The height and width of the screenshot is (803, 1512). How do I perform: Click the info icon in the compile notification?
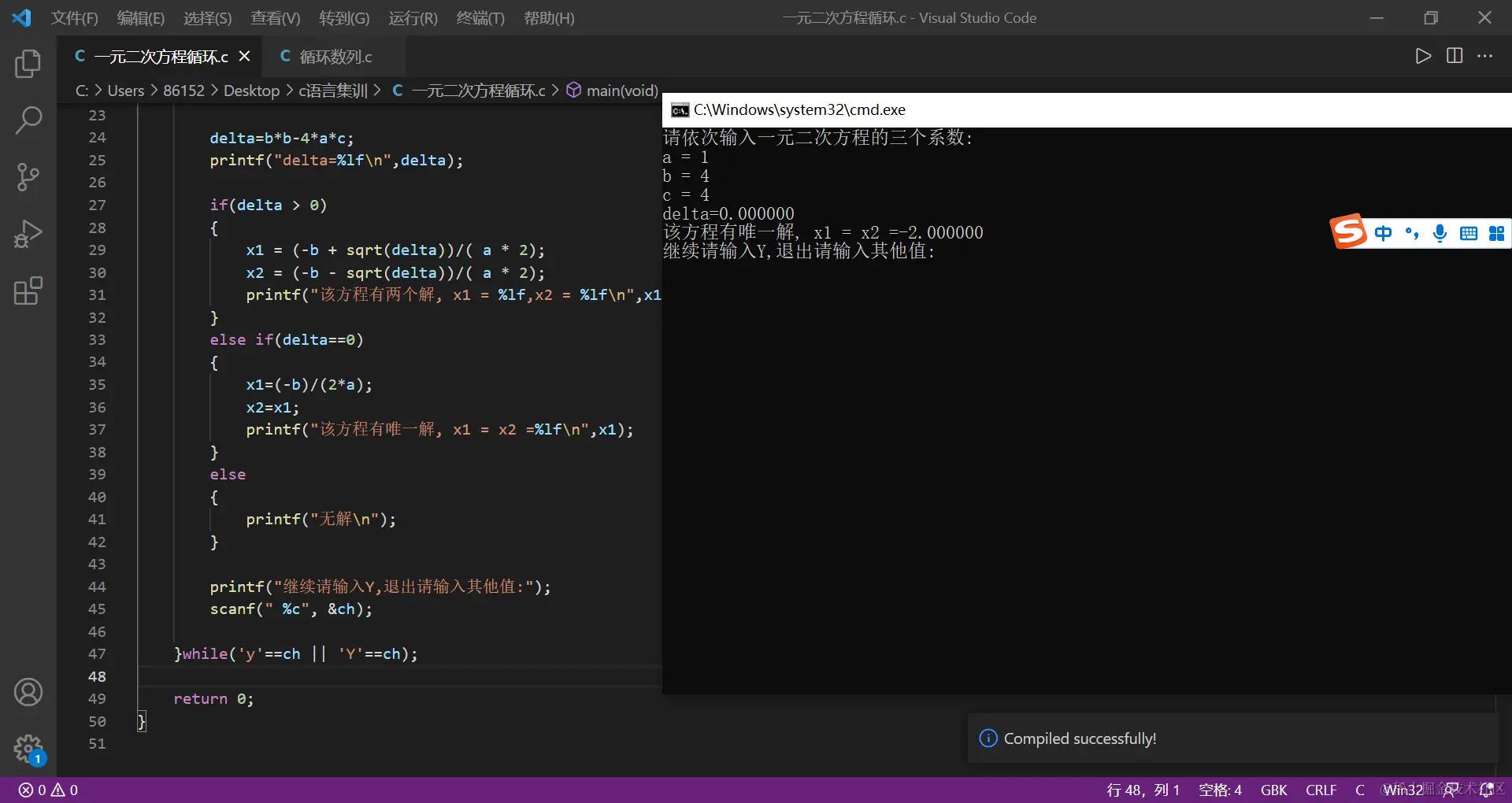[x=988, y=738]
